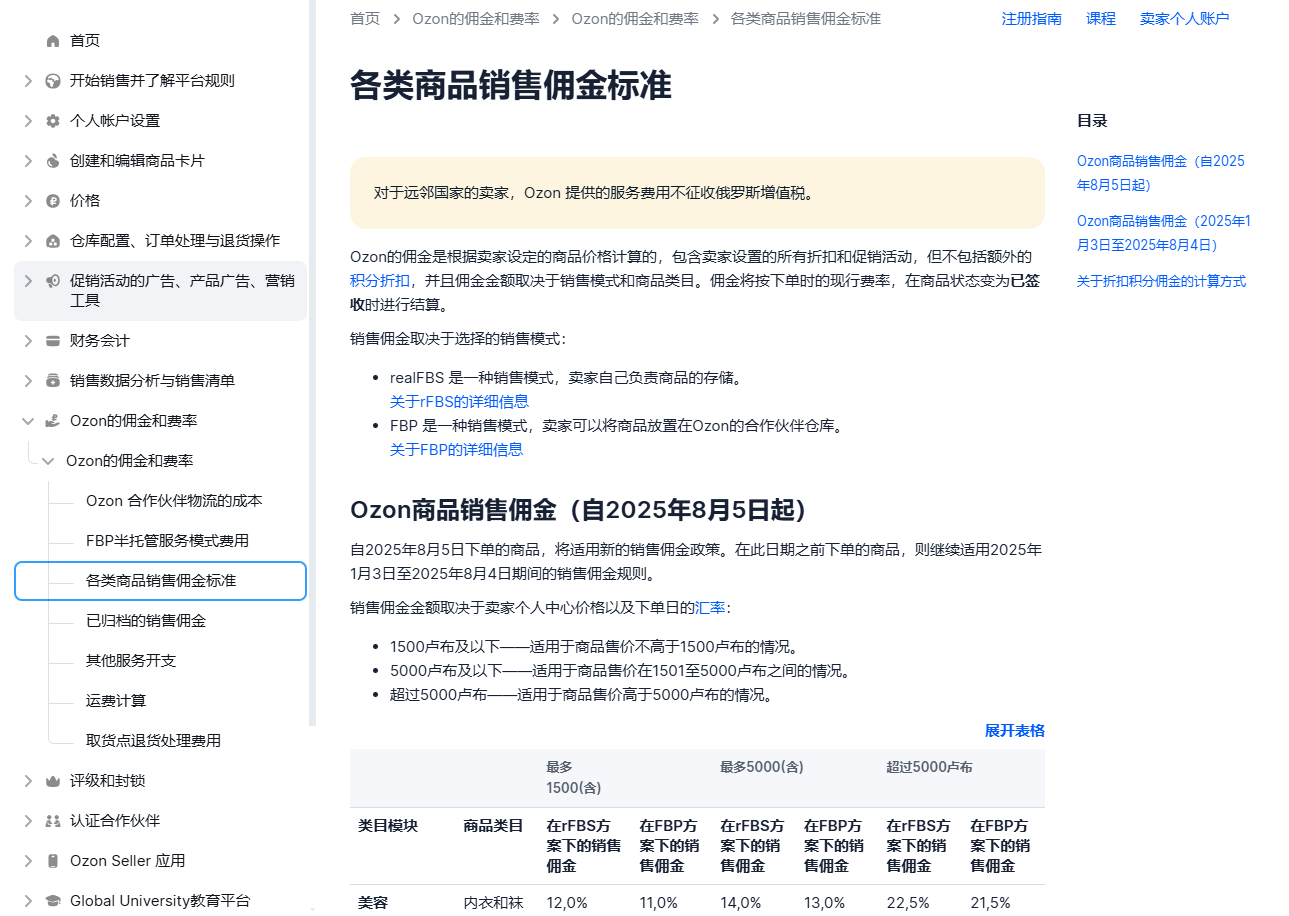Click the graduation cap icon for Global University
Screen dimensions: 1289x916
[53, 901]
